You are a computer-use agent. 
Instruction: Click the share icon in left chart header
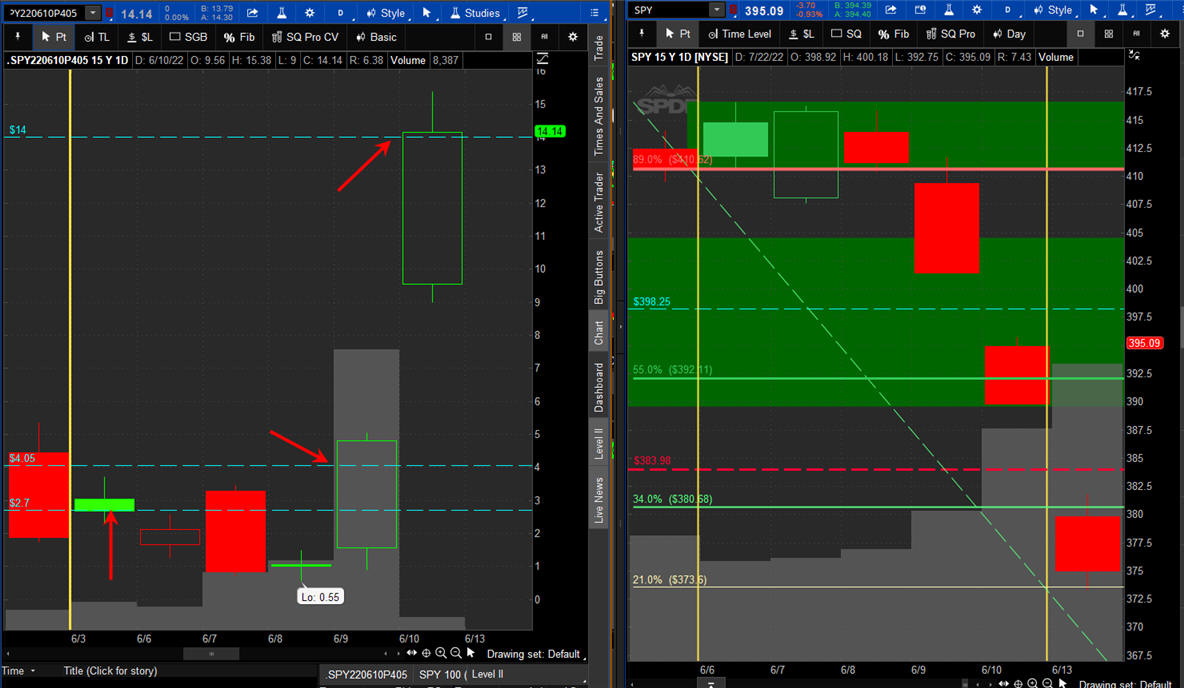[x=252, y=13]
